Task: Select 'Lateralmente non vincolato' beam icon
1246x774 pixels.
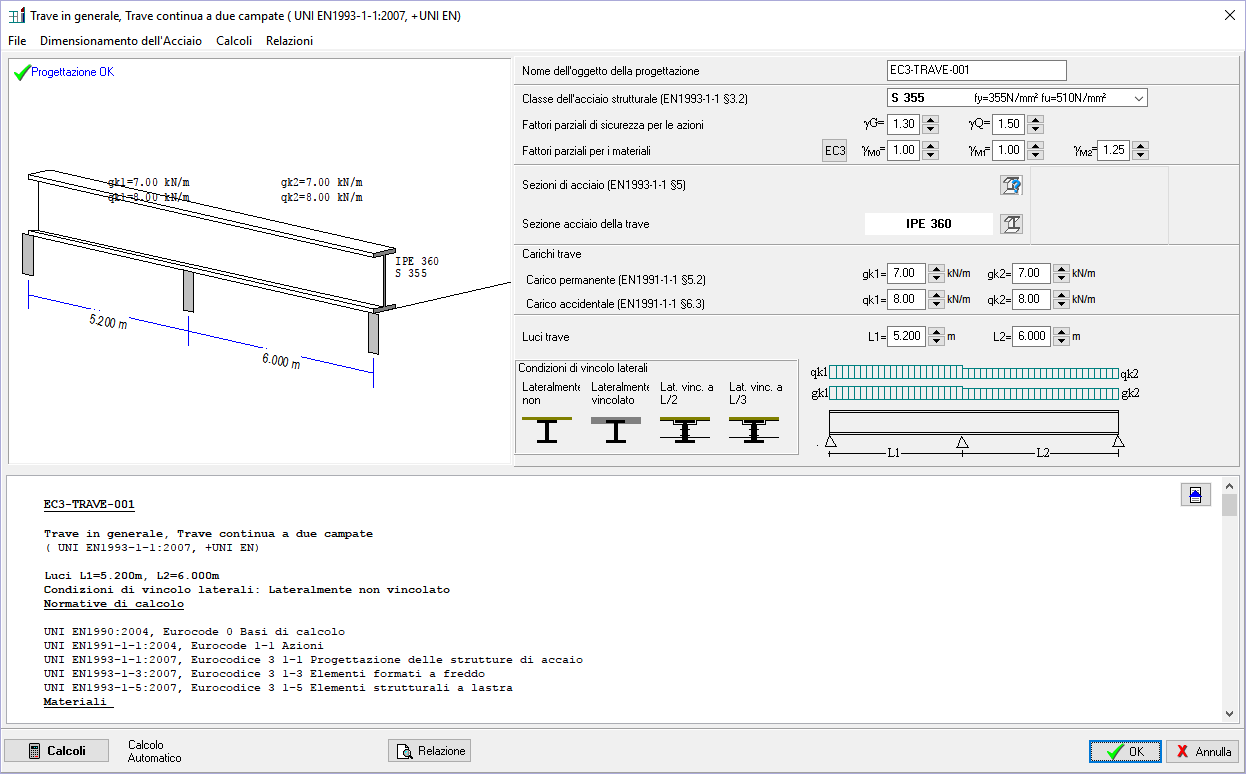Action: 547,430
